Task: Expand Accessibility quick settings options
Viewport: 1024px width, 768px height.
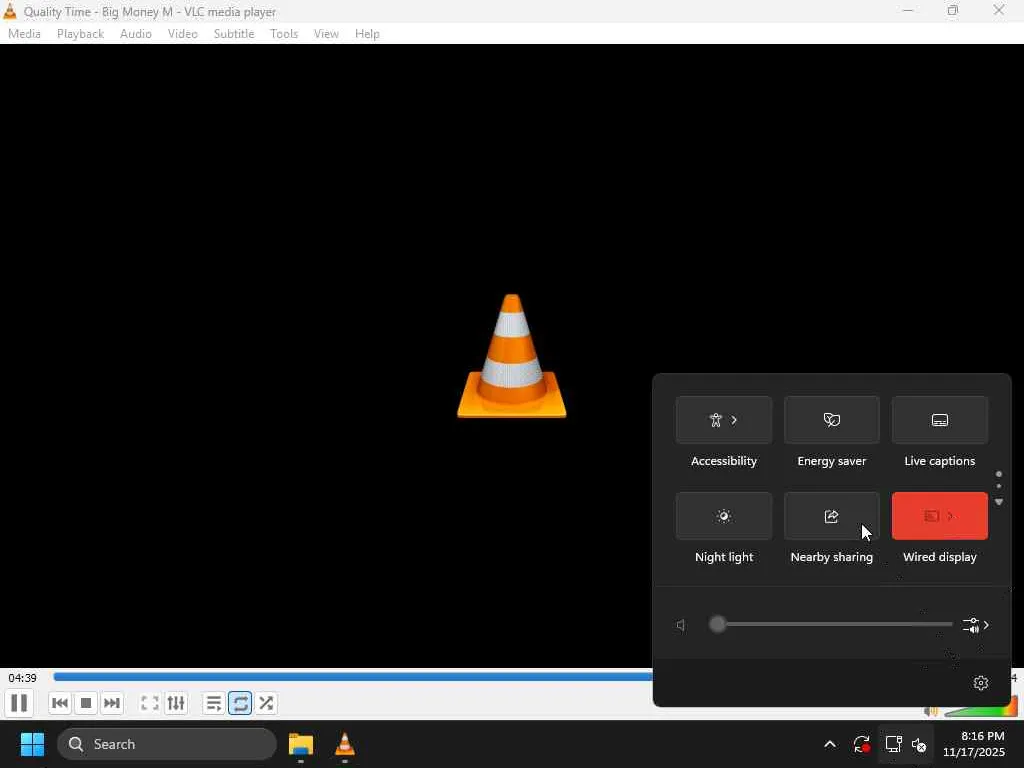Action: tap(724, 420)
